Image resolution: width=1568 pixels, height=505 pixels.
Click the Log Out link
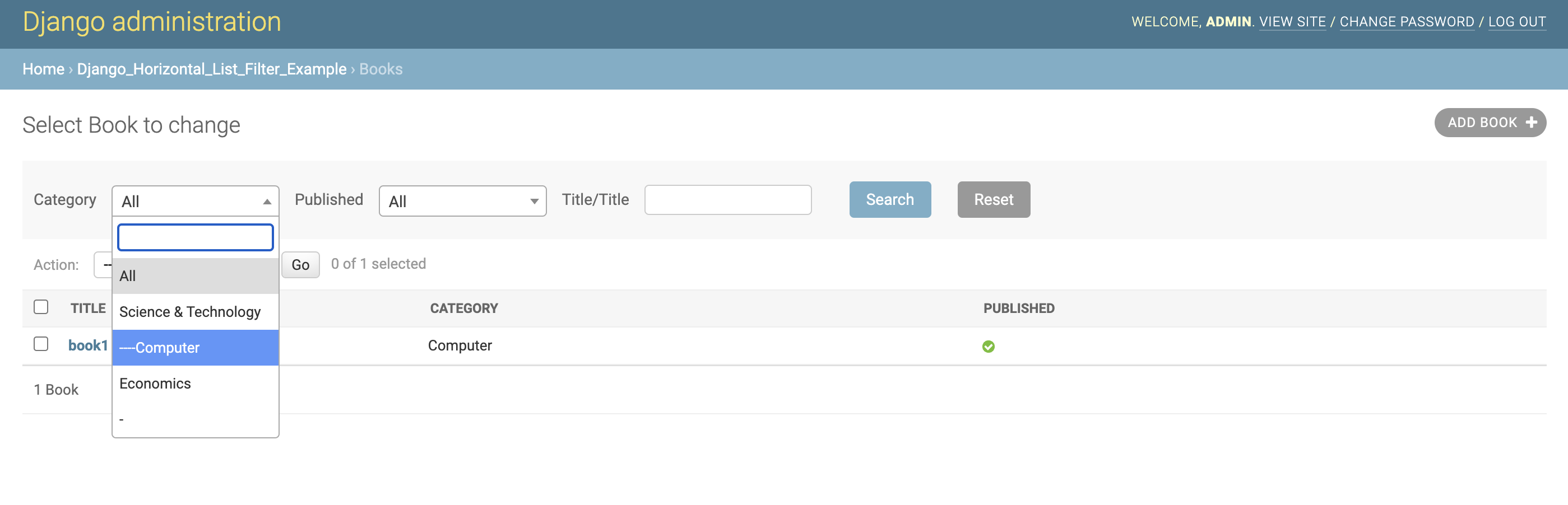coord(1516,22)
